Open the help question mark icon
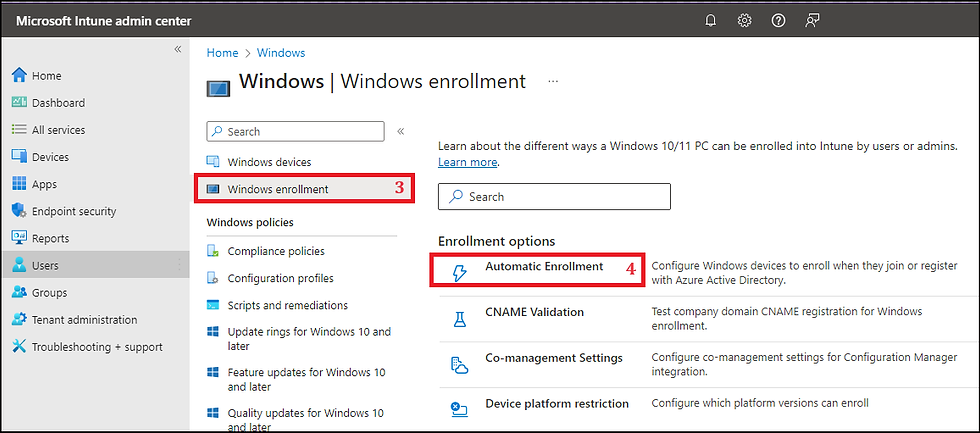 click(778, 21)
